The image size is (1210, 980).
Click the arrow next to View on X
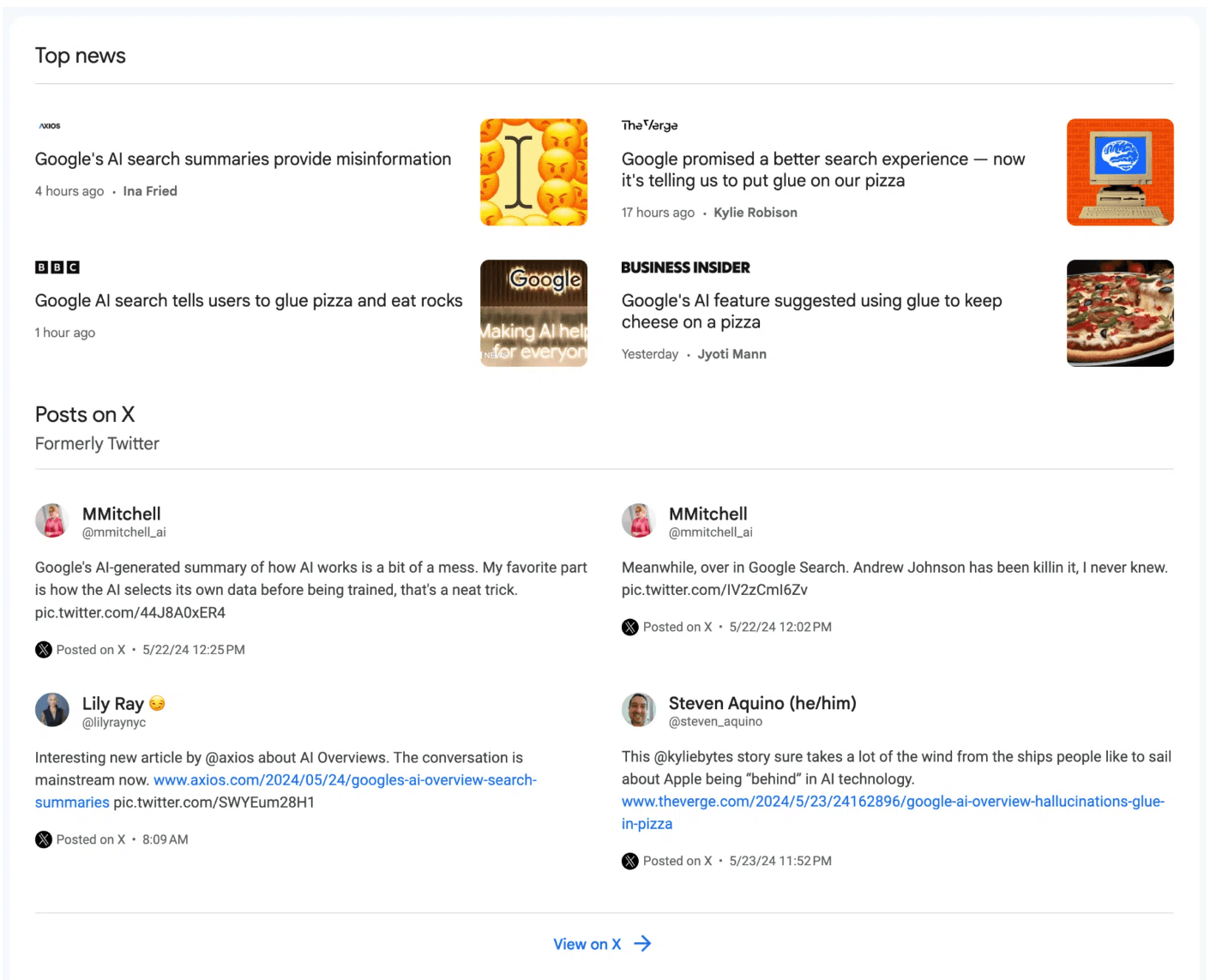point(642,944)
